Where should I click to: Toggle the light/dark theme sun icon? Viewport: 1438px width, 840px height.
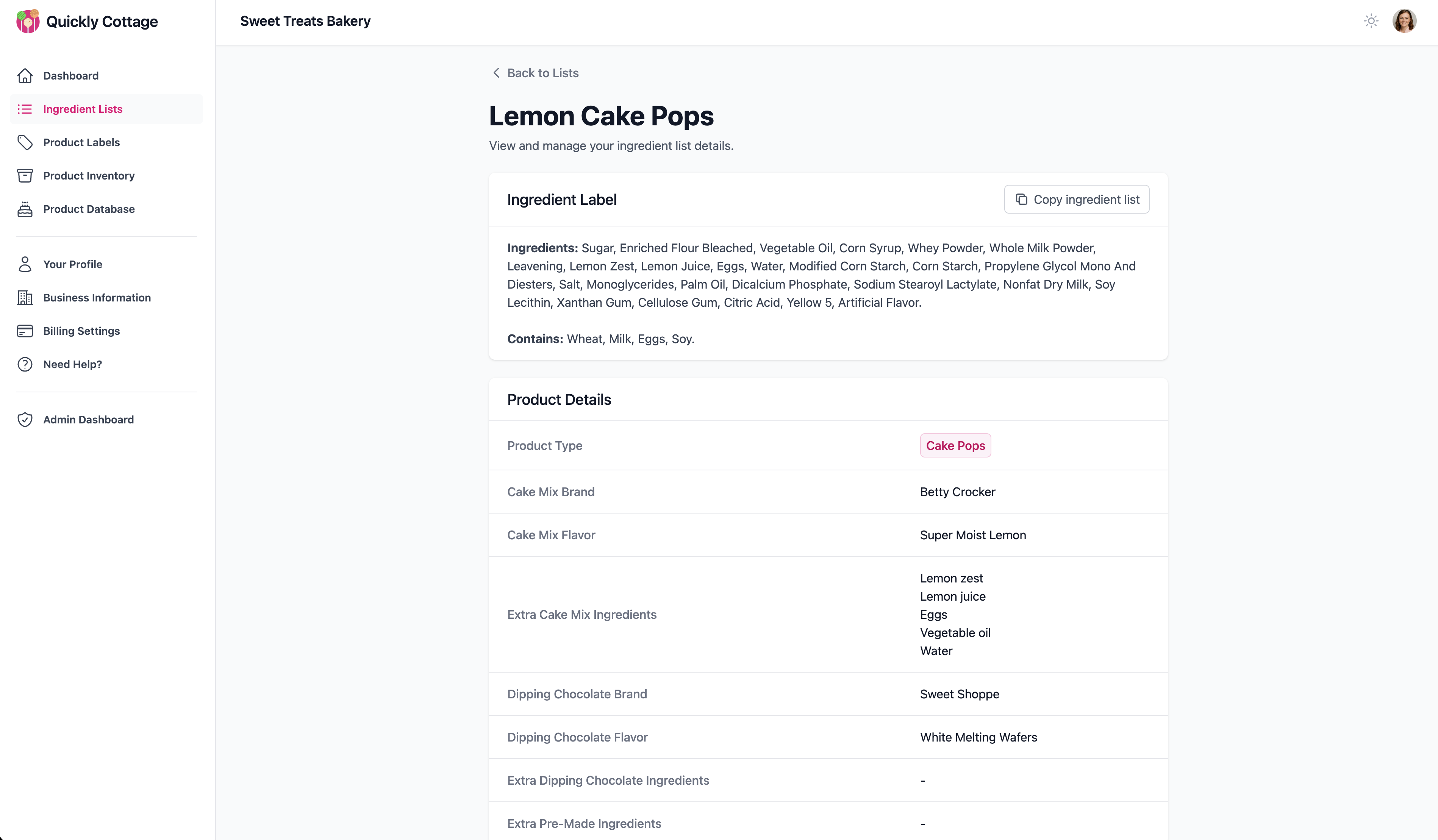point(1371,22)
